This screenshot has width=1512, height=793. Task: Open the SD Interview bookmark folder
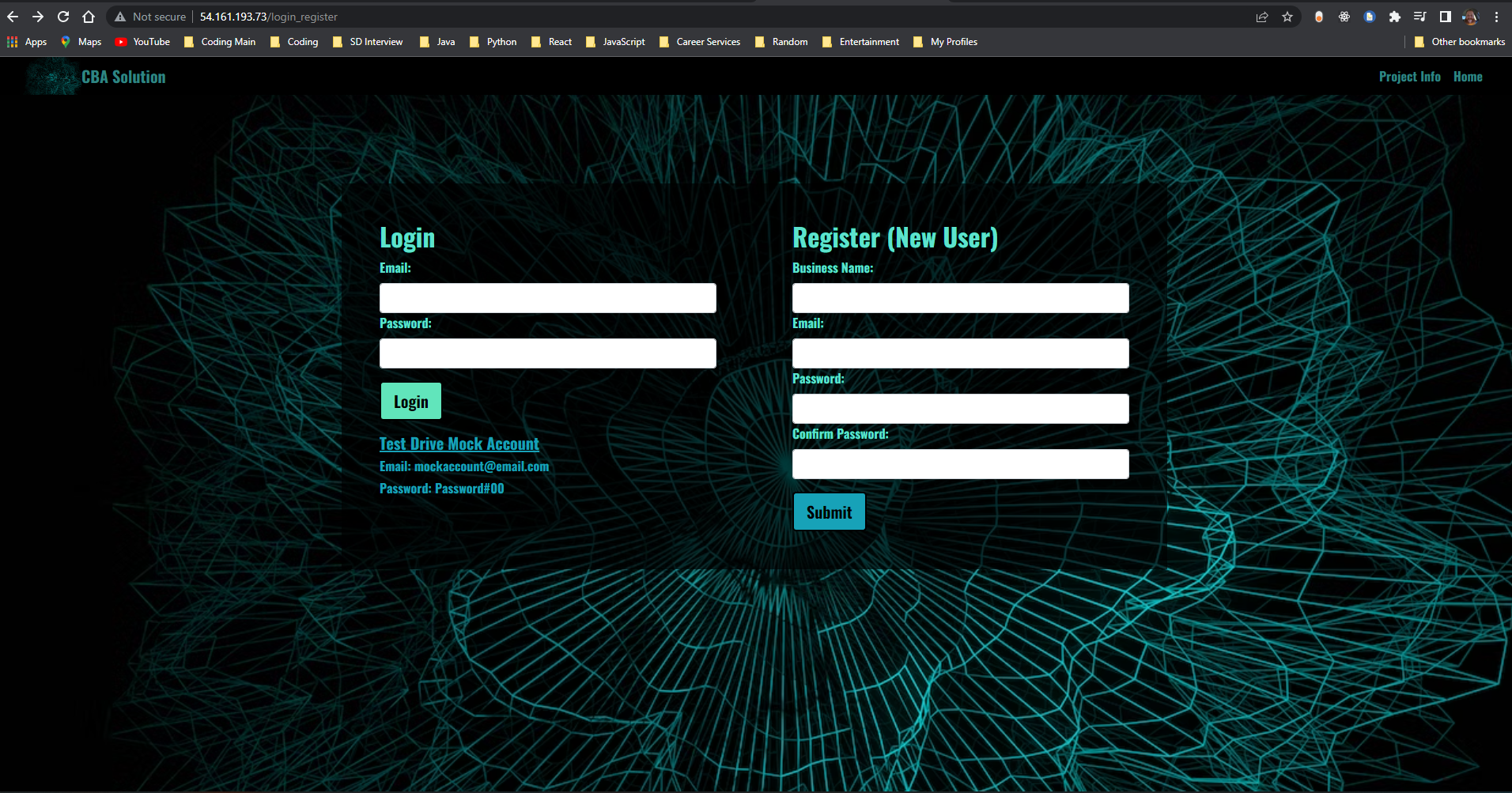[x=369, y=42]
